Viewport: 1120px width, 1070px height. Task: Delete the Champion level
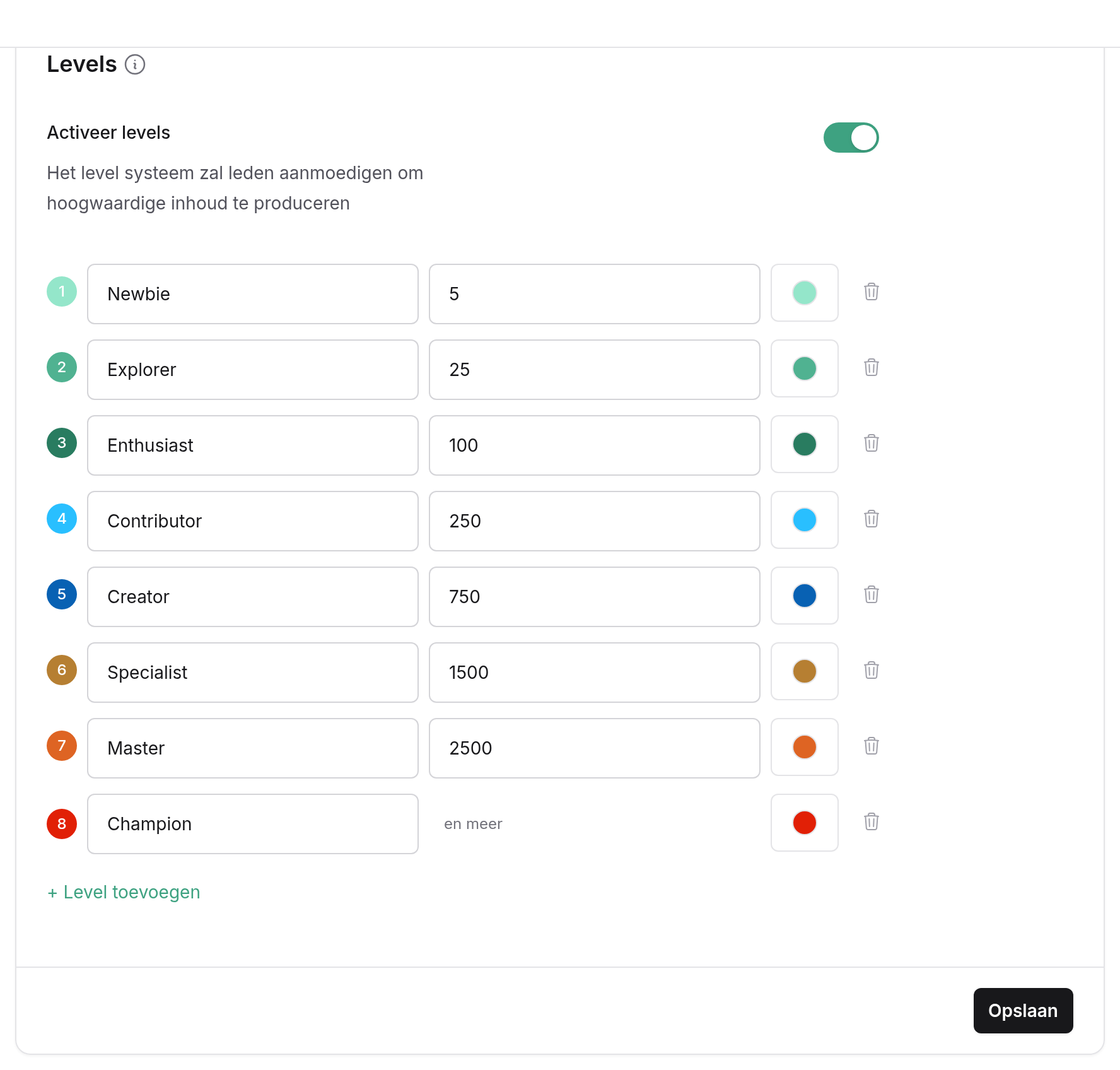click(x=872, y=821)
